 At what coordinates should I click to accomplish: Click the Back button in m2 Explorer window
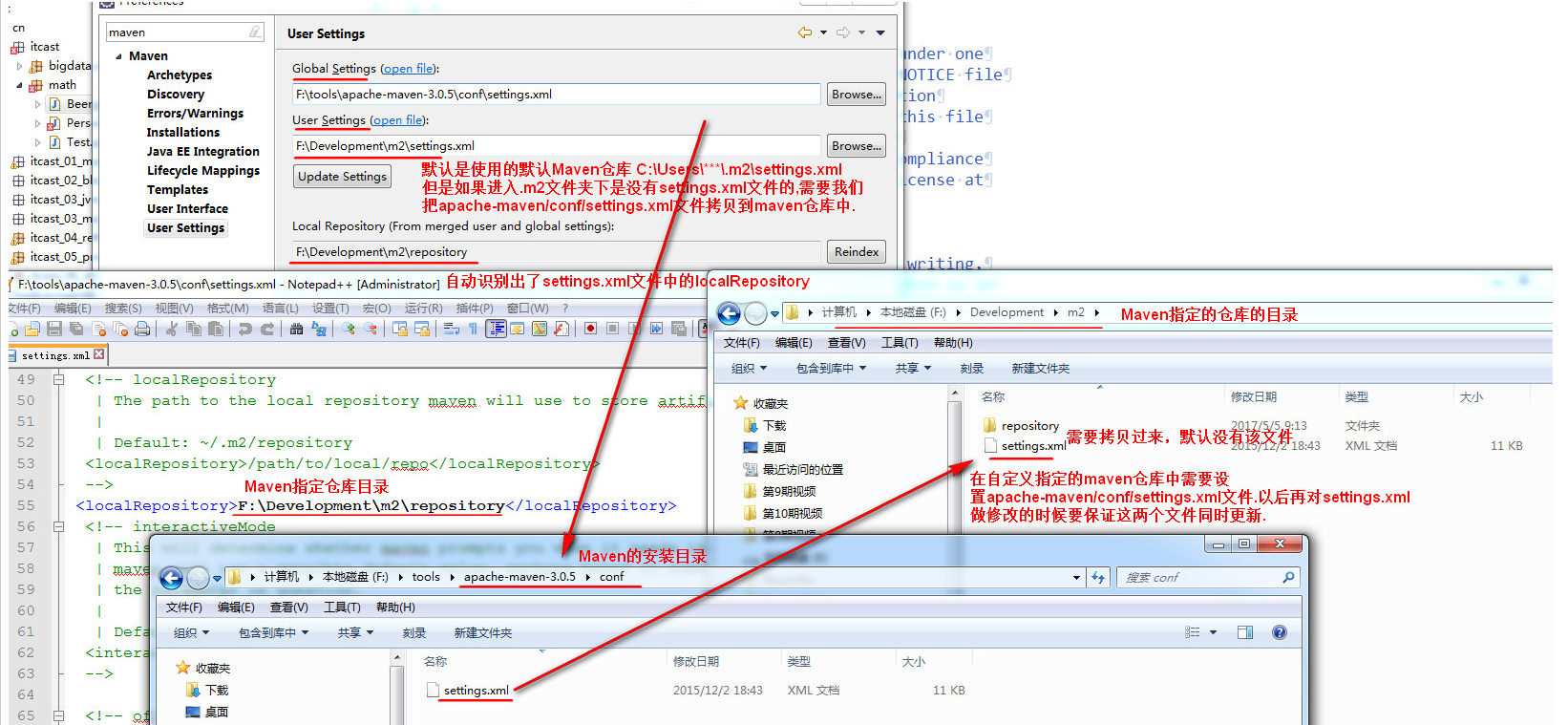(729, 313)
